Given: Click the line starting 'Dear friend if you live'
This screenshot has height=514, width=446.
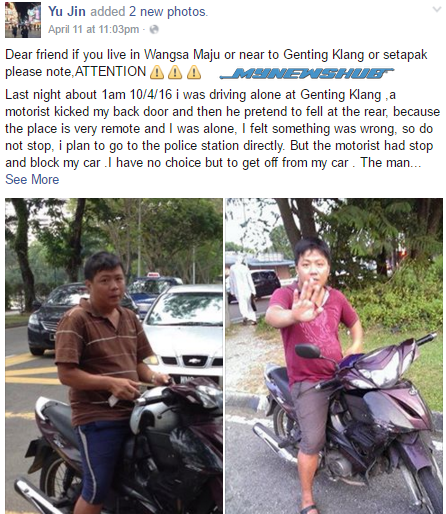Looking at the screenshot, I should point(216,54).
